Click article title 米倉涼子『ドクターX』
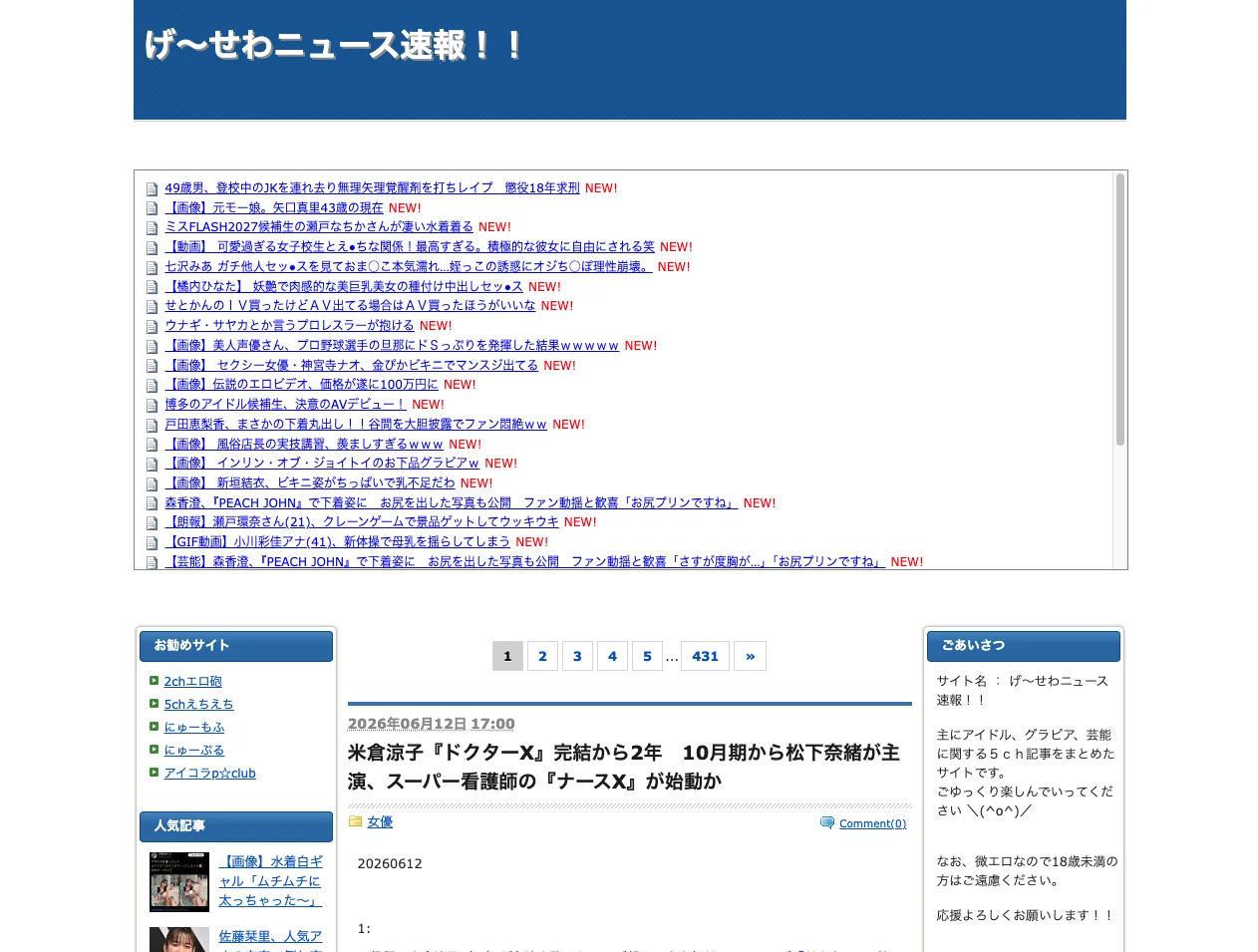The image size is (1258, 952). click(x=624, y=767)
